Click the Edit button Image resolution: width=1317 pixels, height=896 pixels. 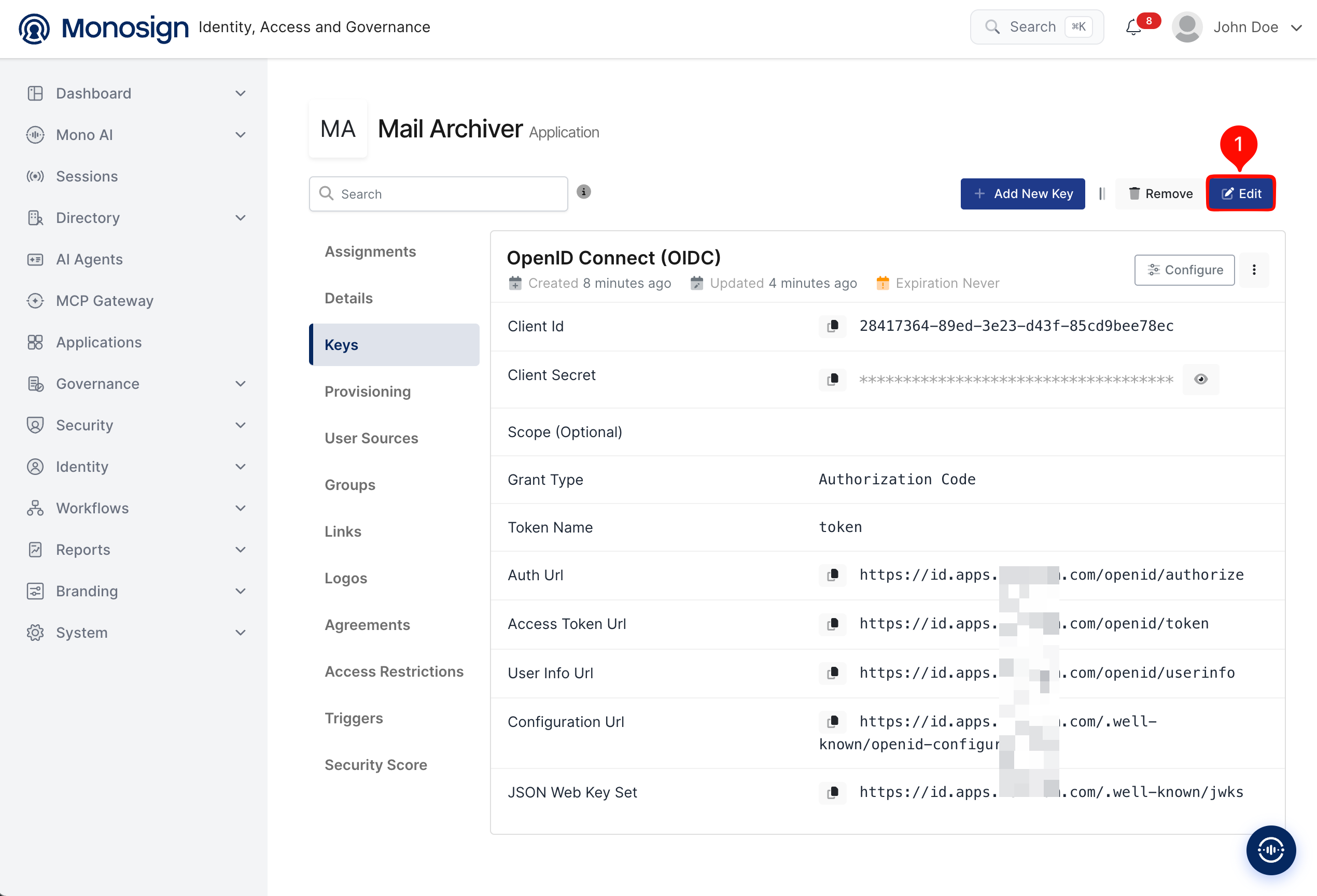click(1240, 194)
